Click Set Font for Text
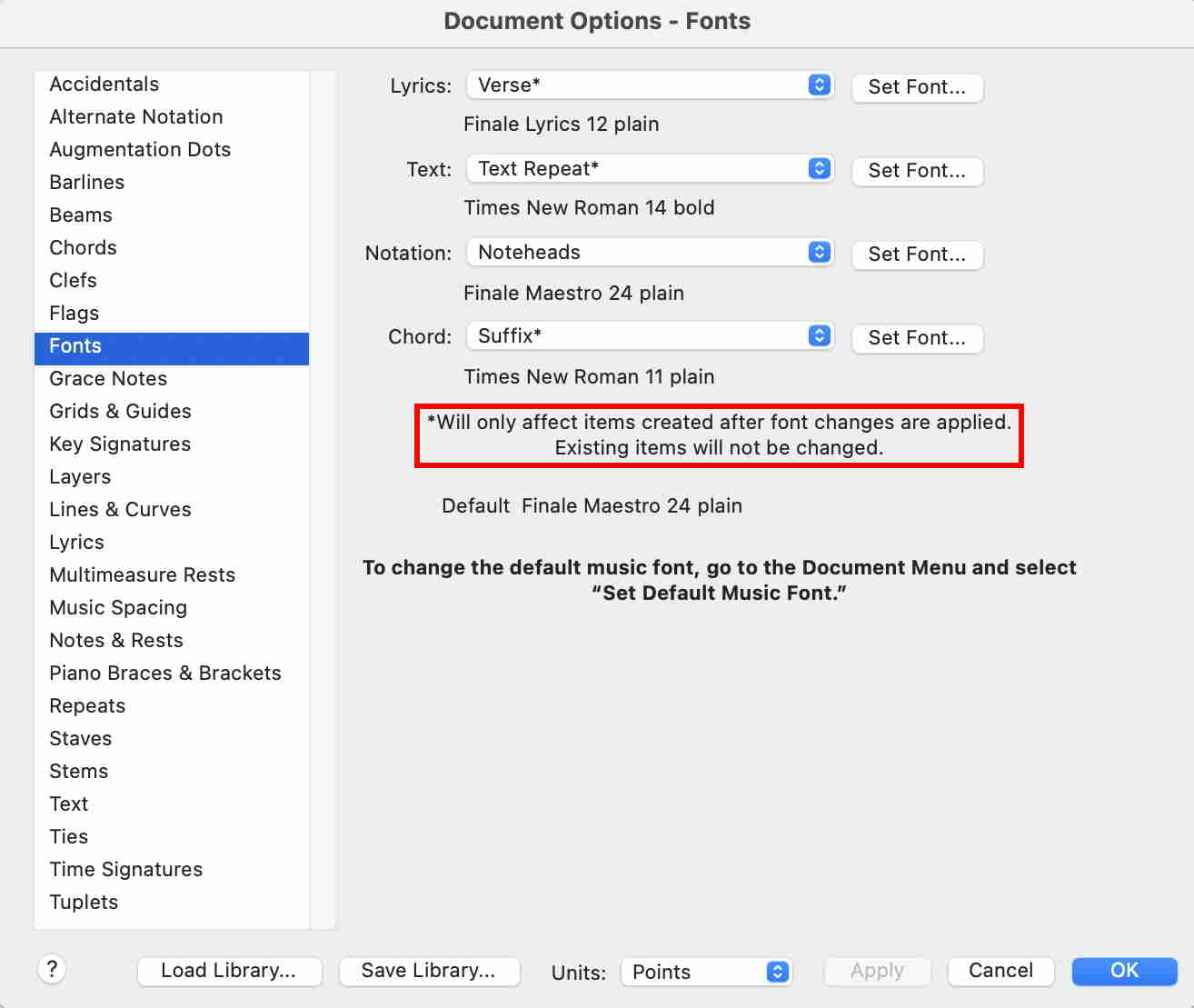This screenshot has width=1194, height=1008. [917, 171]
